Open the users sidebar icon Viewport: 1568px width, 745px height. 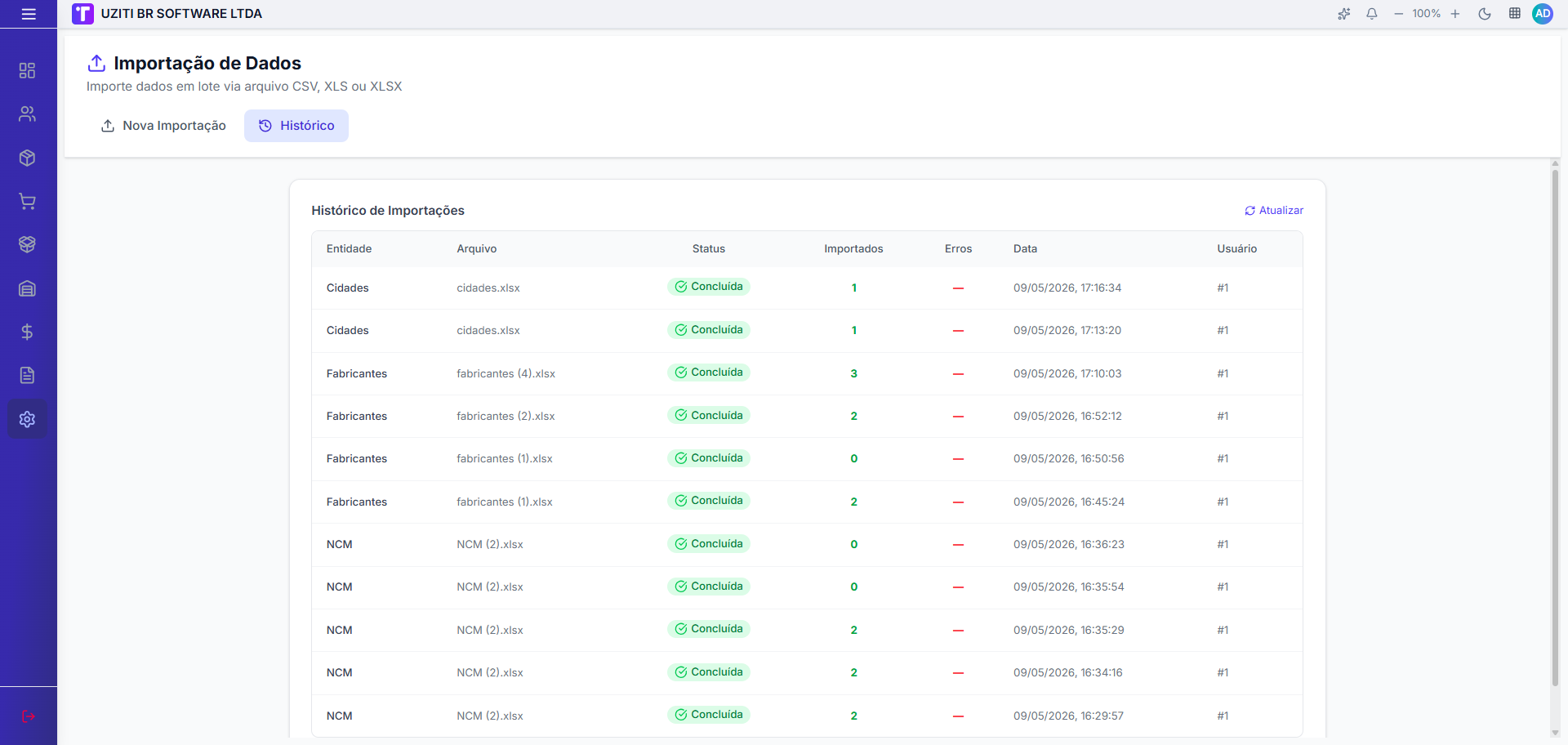tap(27, 114)
